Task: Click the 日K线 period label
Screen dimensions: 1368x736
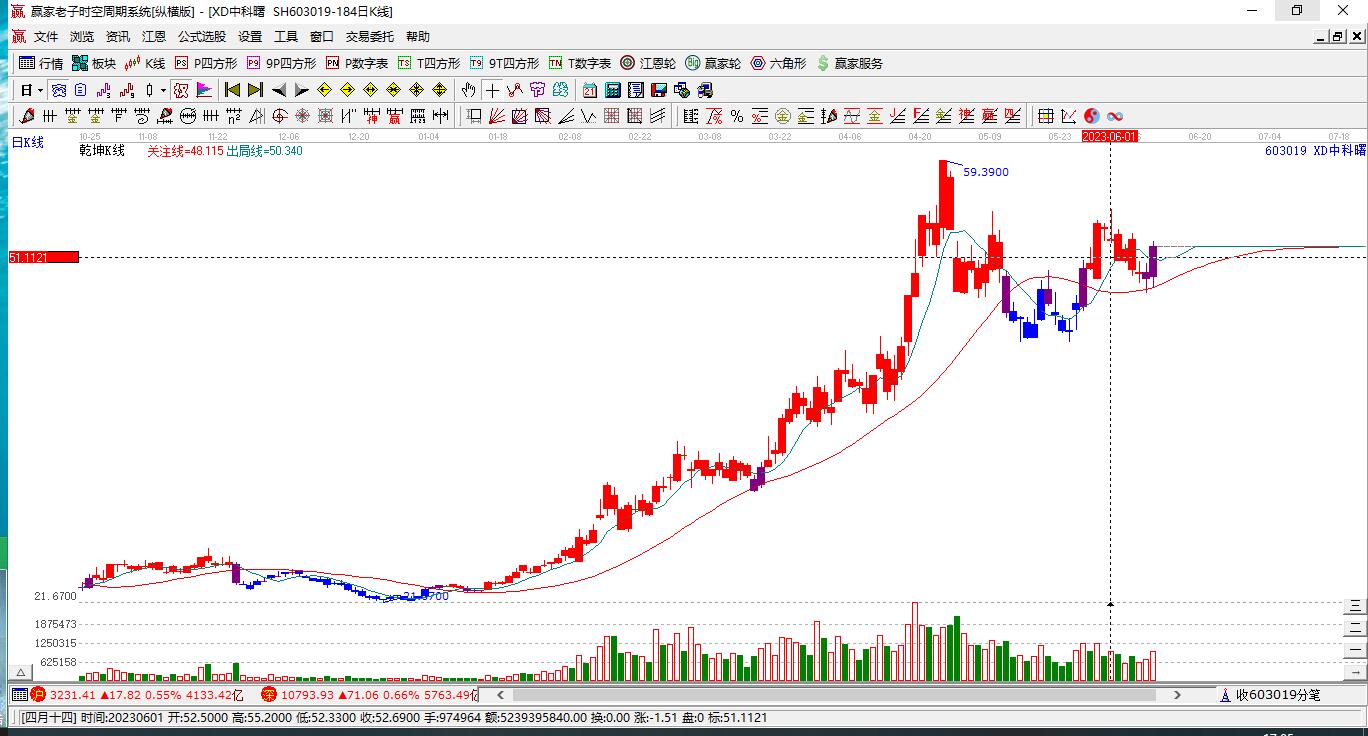Action: point(28,143)
